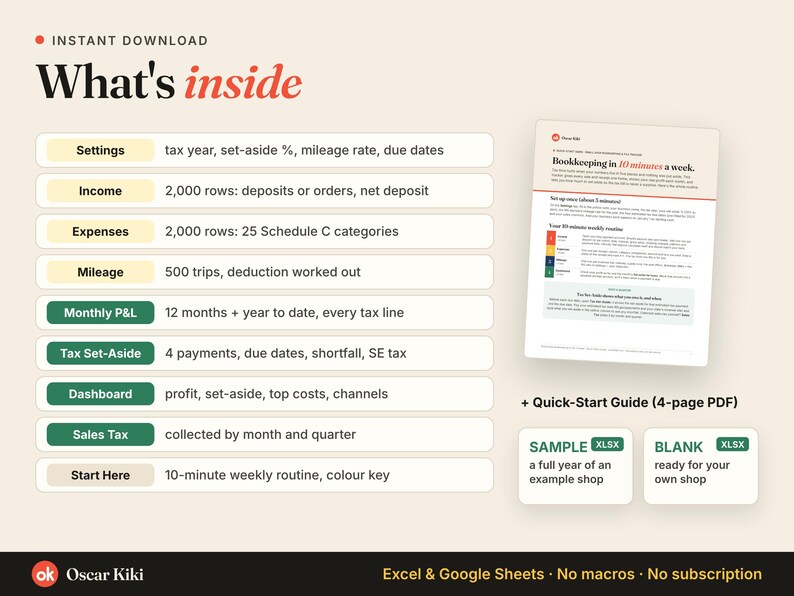Viewport: 794px width, 596px height.
Task: Choose the Mileage tab pill
Action: pyautogui.click(x=100, y=272)
